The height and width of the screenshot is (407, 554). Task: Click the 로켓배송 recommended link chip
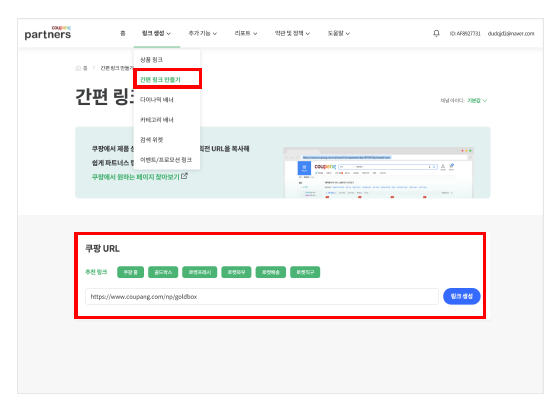(x=271, y=272)
